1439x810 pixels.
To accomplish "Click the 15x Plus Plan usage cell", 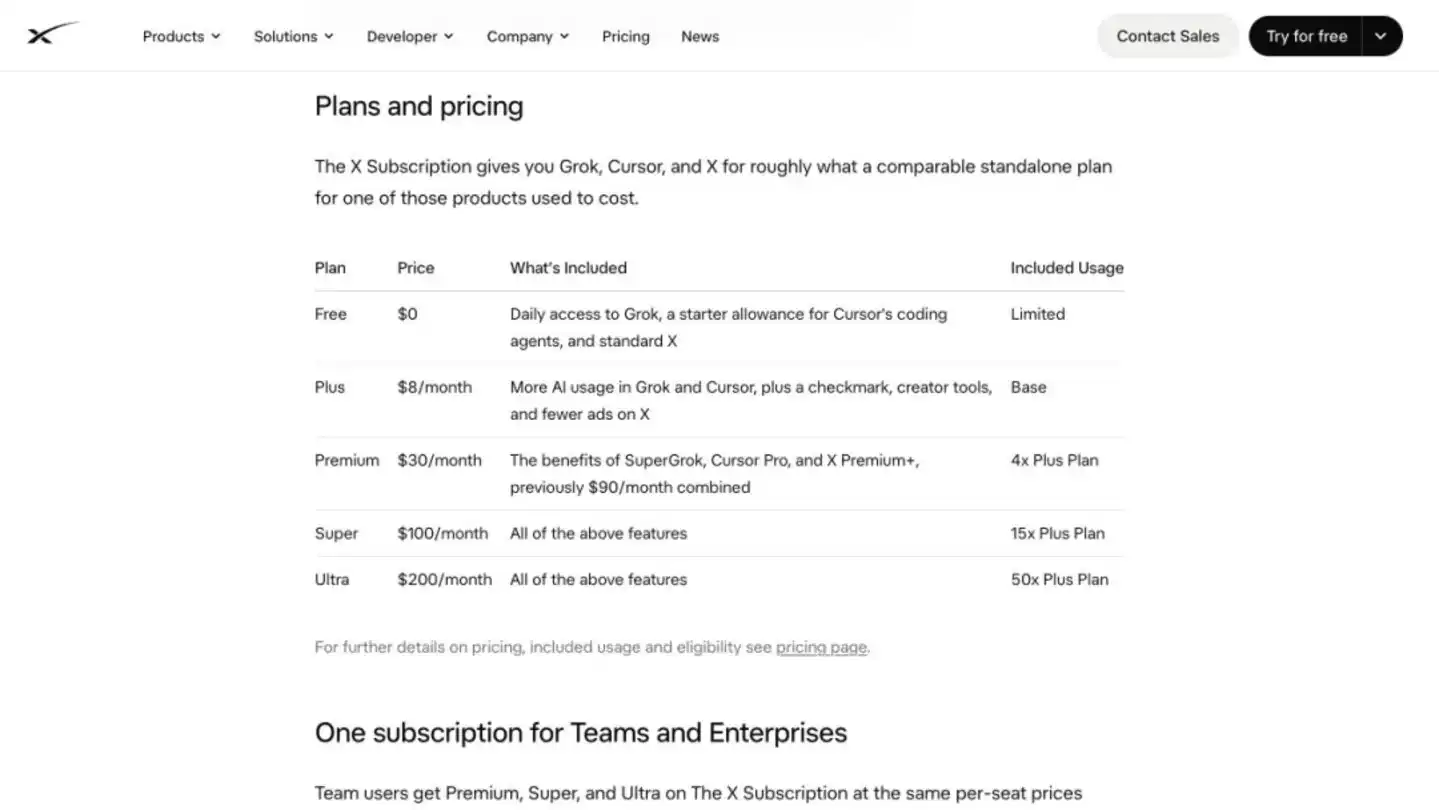I will coord(1058,533).
